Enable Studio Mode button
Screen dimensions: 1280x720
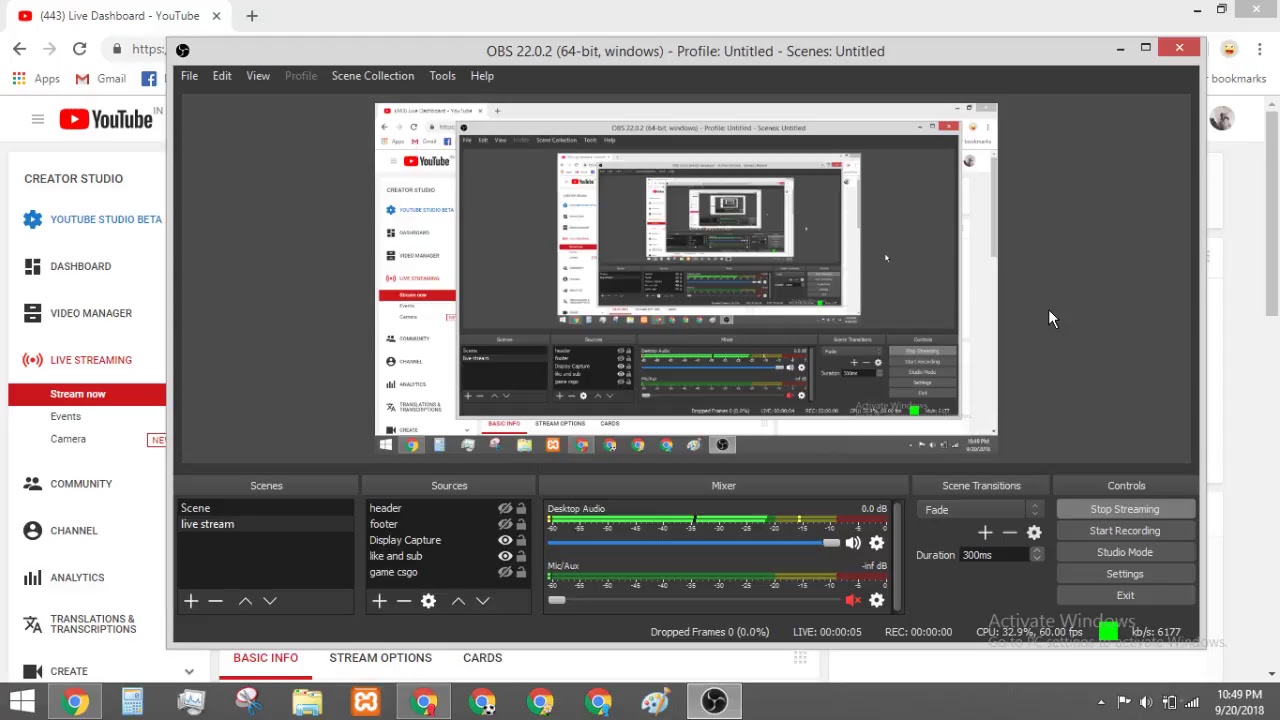click(1125, 552)
